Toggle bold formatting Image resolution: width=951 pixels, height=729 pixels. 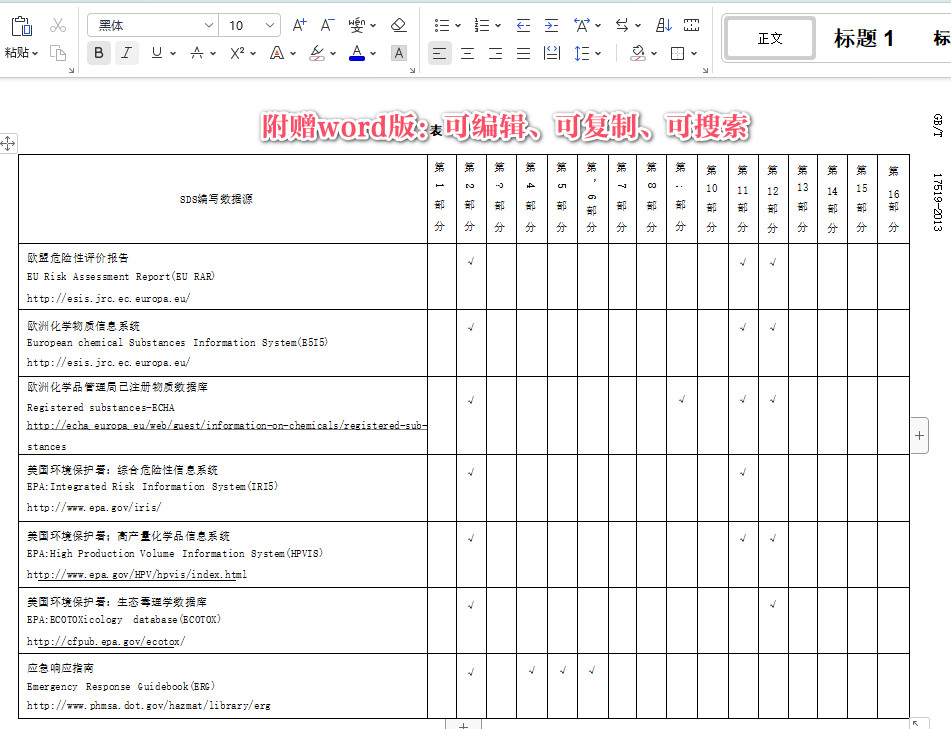pos(97,52)
